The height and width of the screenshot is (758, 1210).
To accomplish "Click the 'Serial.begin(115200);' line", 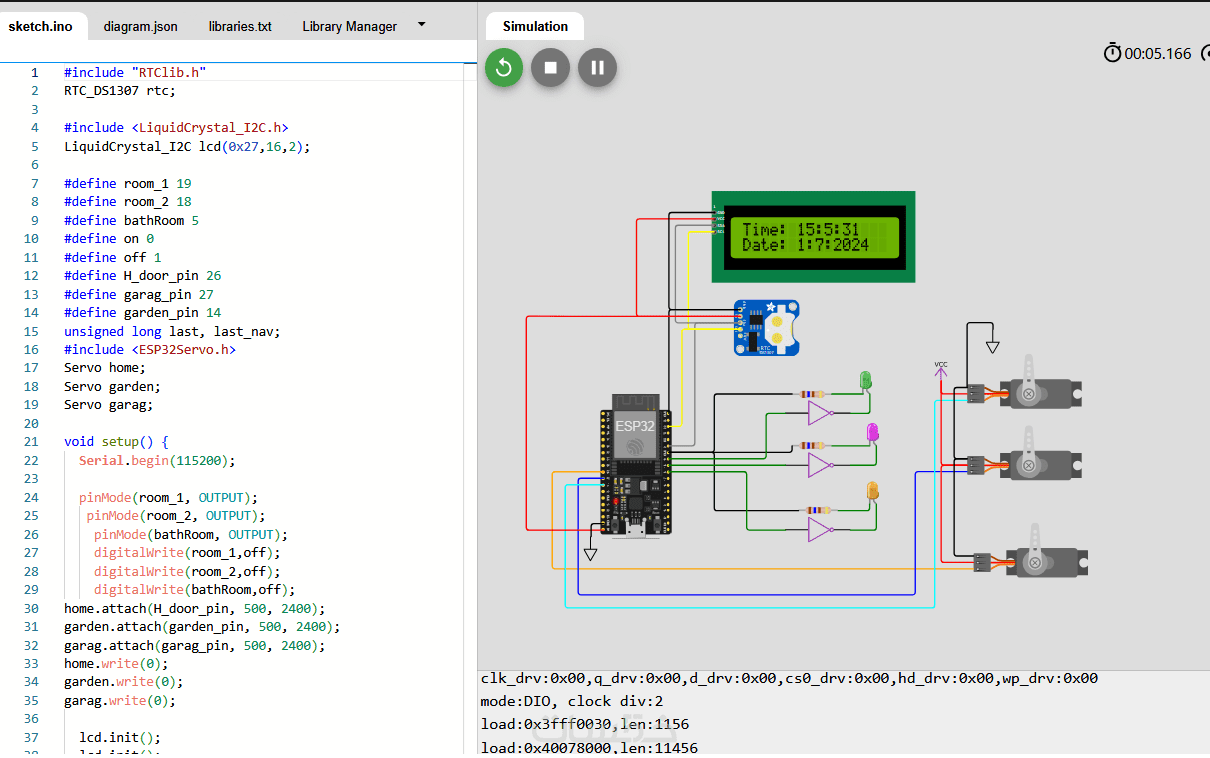I will (157, 460).
